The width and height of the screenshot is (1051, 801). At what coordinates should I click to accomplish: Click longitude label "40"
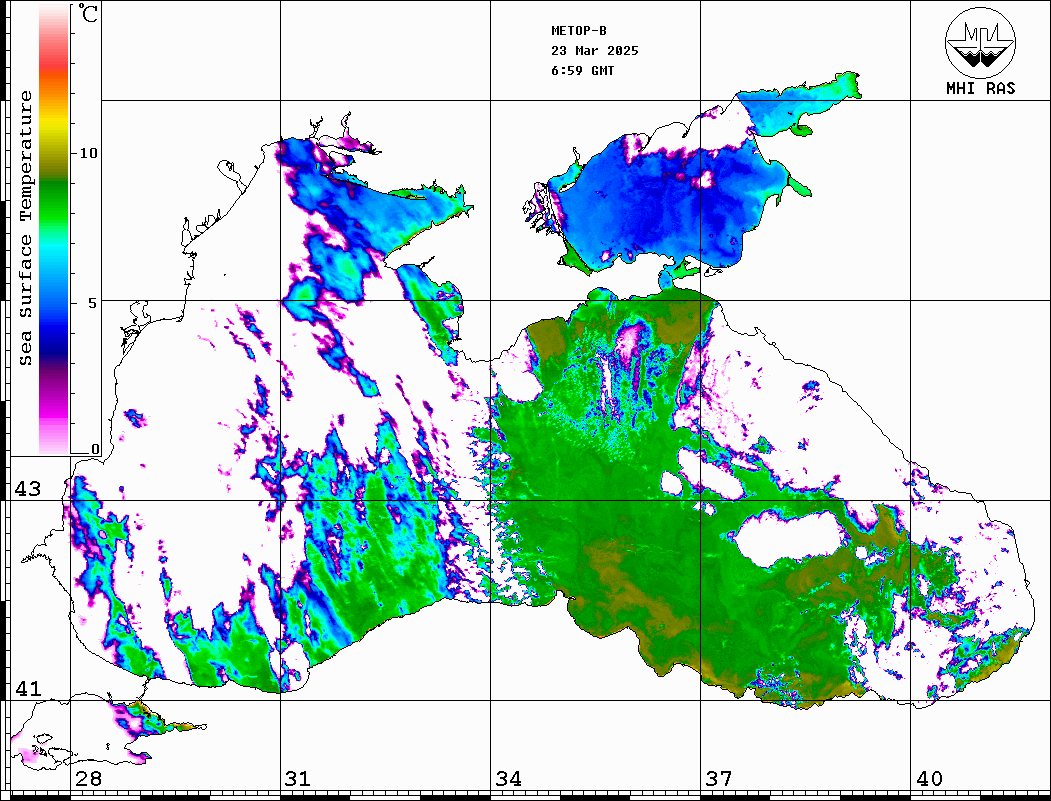(929, 779)
